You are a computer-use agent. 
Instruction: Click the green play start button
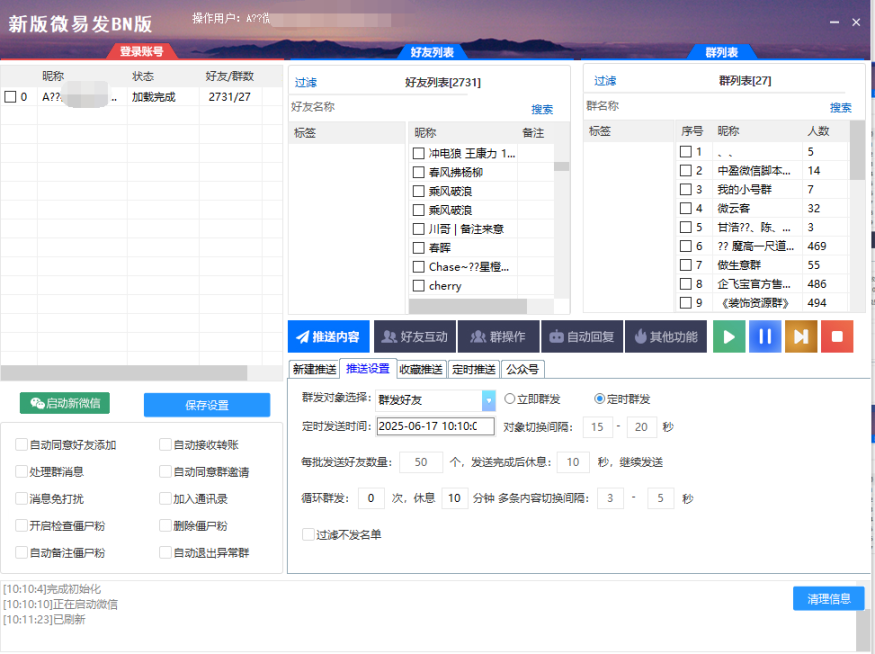[728, 337]
